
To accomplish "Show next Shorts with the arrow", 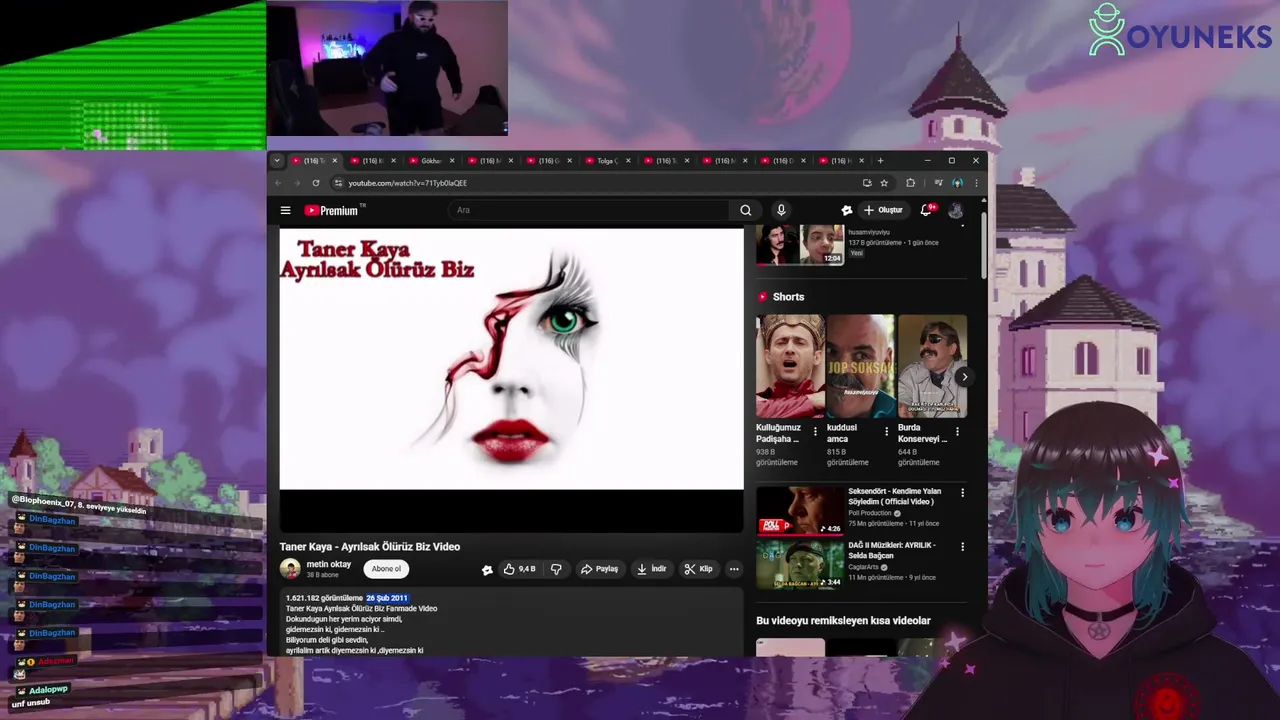I will point(963,377).
